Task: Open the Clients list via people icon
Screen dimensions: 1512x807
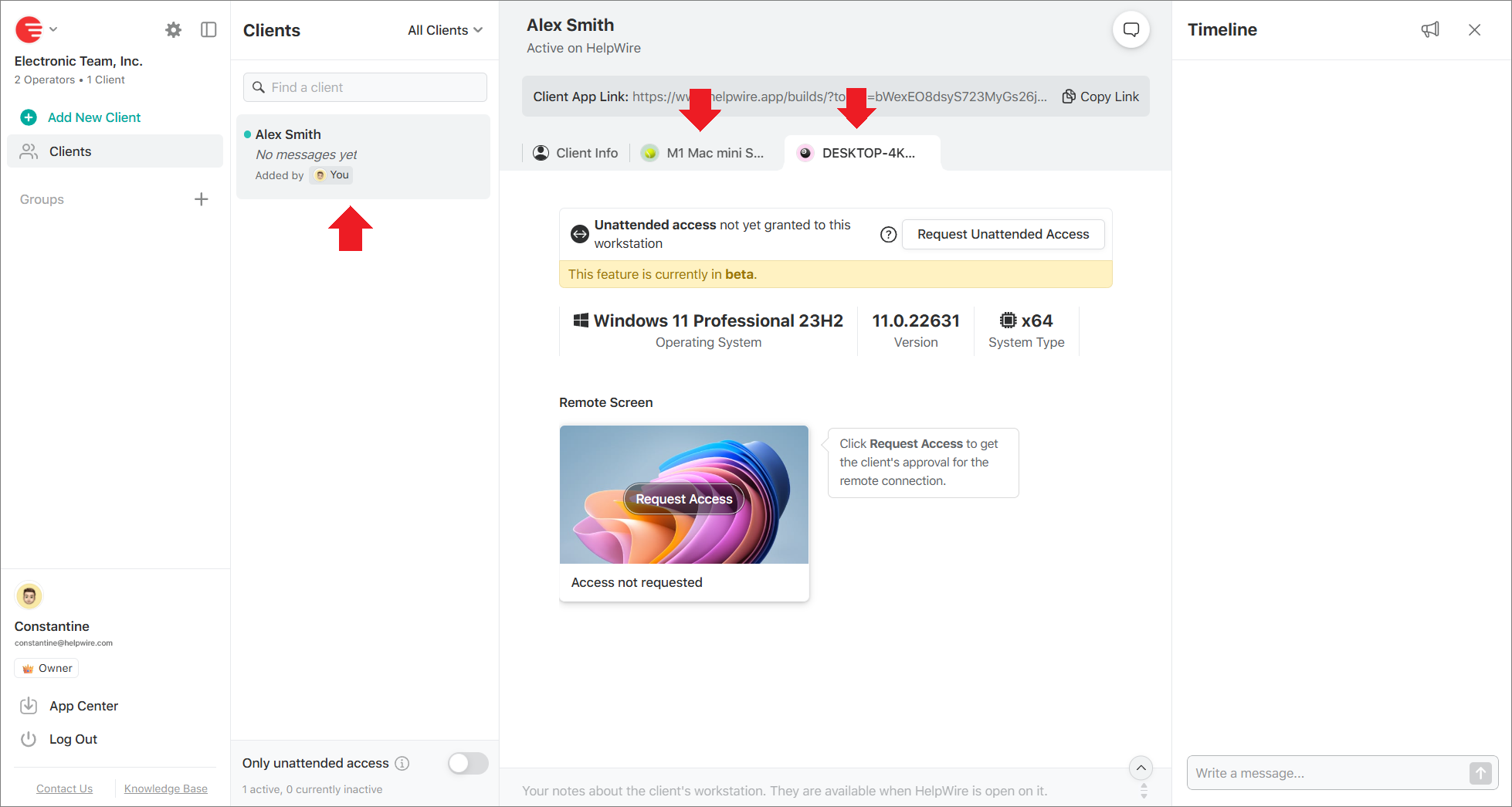Action: [x=29, y=151]
